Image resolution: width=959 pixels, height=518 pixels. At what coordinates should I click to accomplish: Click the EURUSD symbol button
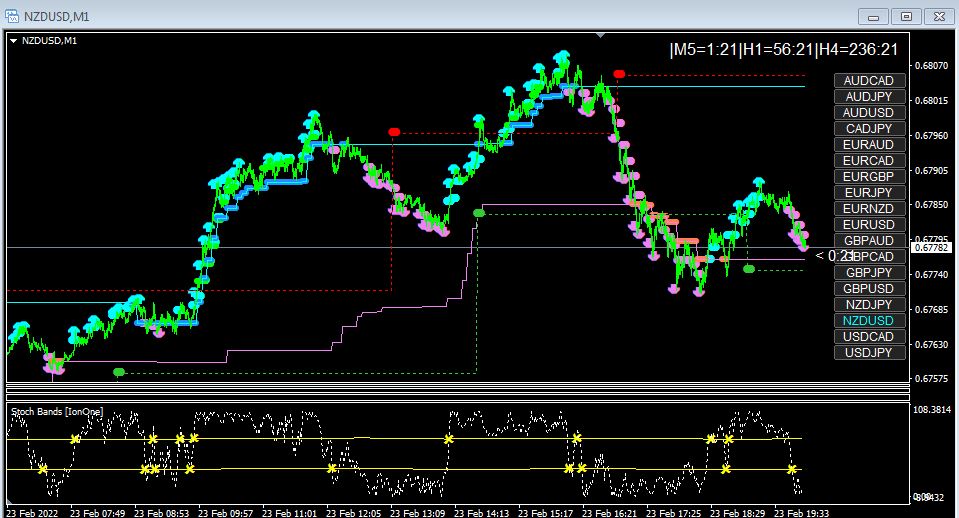[869, 224]
